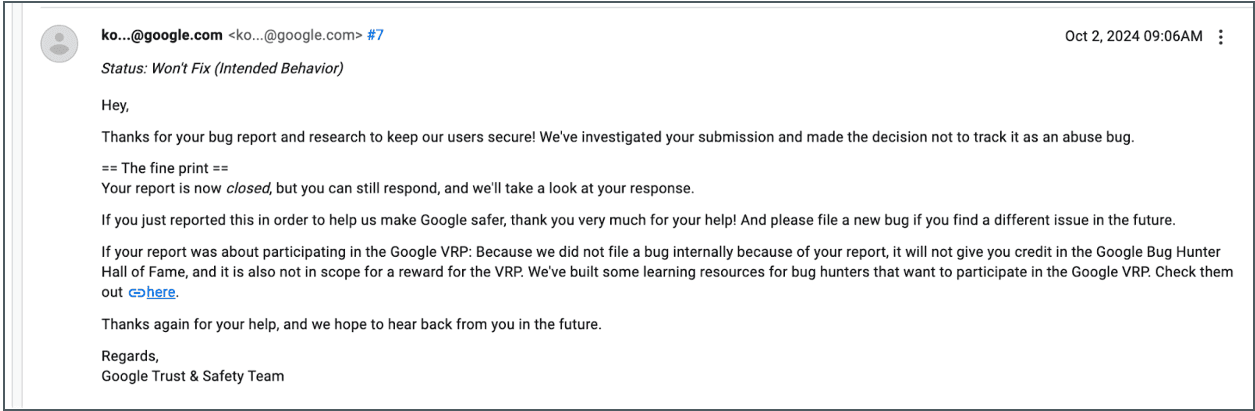Click the "Status: Won't Fix (Intended Behavior)" line
The height and width of the screenshot is (411, 1255).
[222, 69]
